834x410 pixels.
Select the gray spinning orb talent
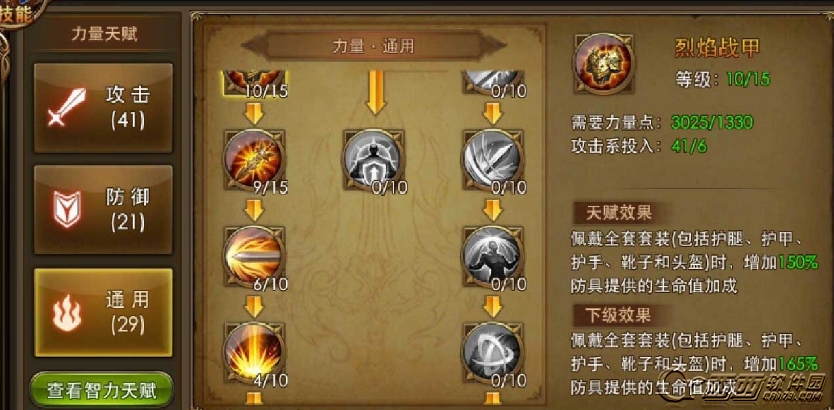click(x=493, y=353)
